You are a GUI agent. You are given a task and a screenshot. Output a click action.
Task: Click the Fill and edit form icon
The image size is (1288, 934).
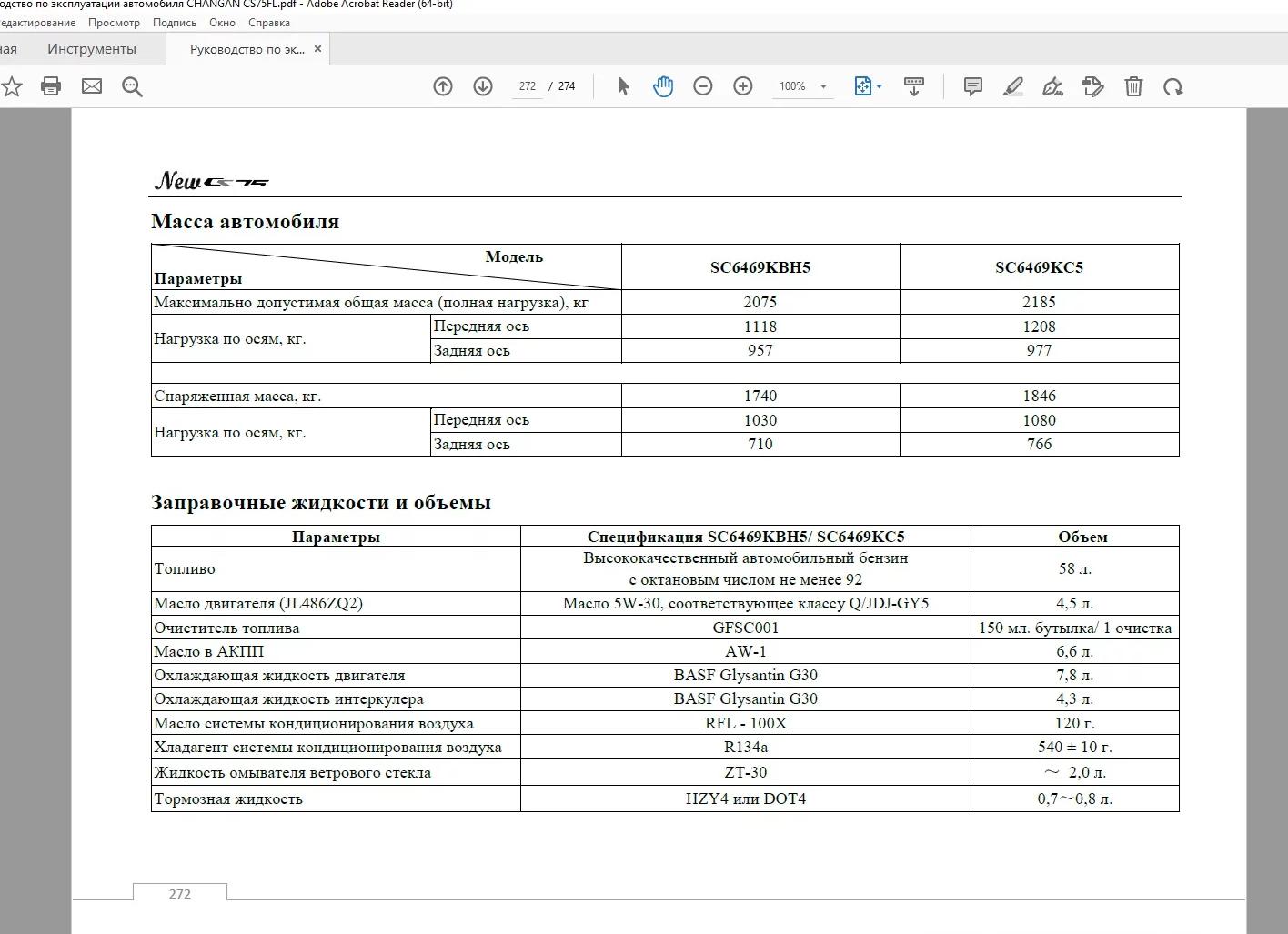click(1093, 86)
